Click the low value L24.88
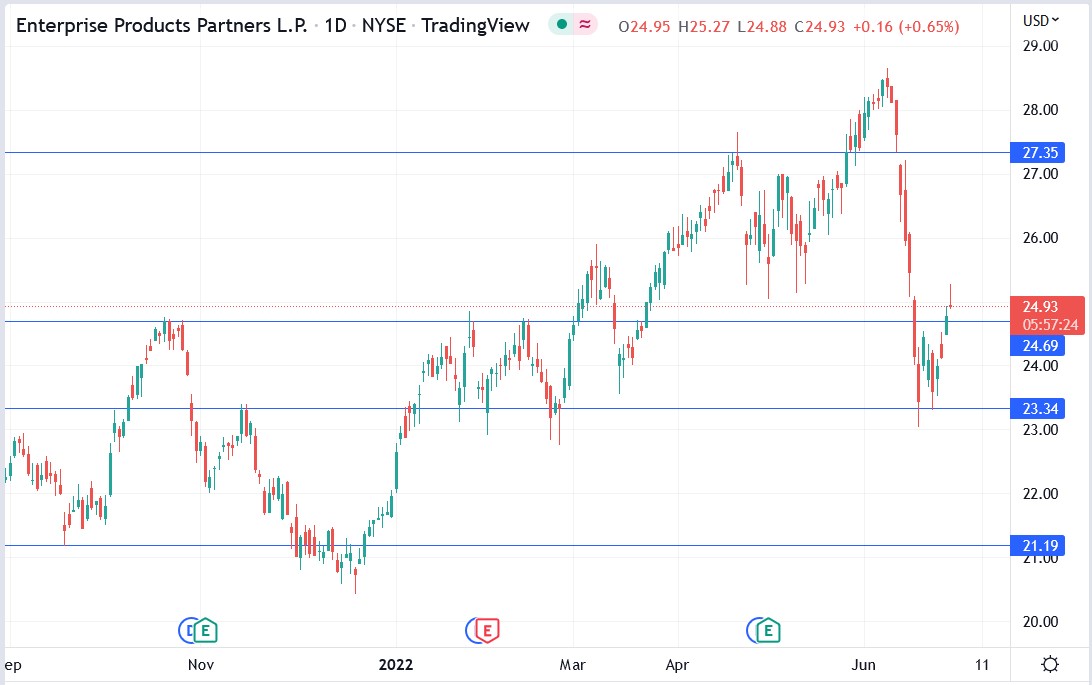The image size is (1092, 685). coord(762,26)
